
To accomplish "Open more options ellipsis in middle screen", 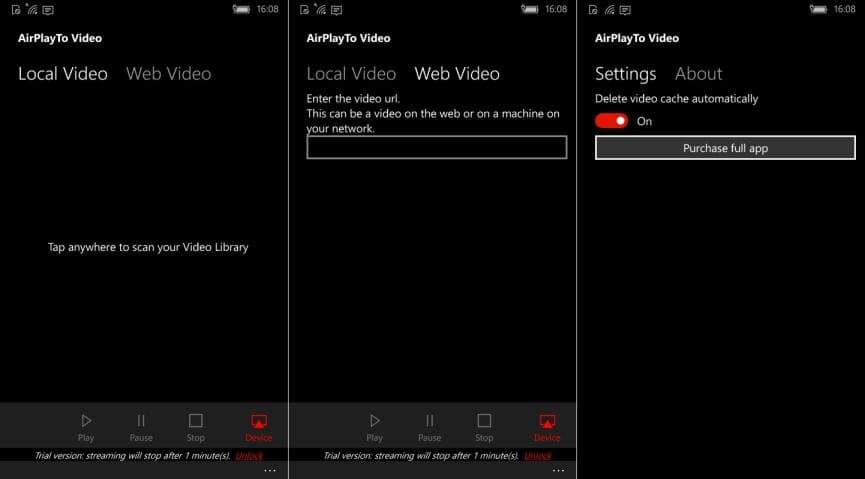I will (x=558, y=471).
